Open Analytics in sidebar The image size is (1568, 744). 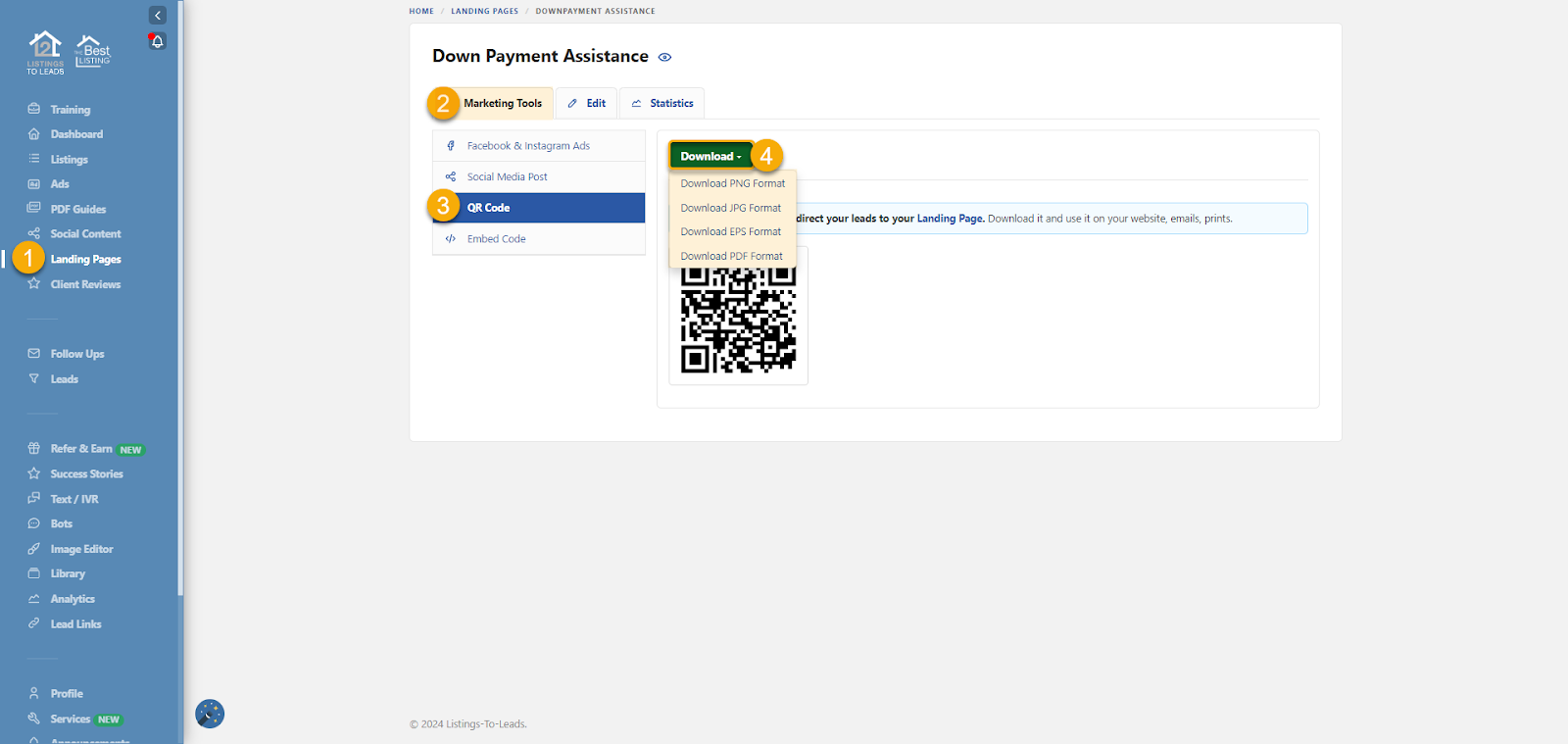click(x=73, y=600)
